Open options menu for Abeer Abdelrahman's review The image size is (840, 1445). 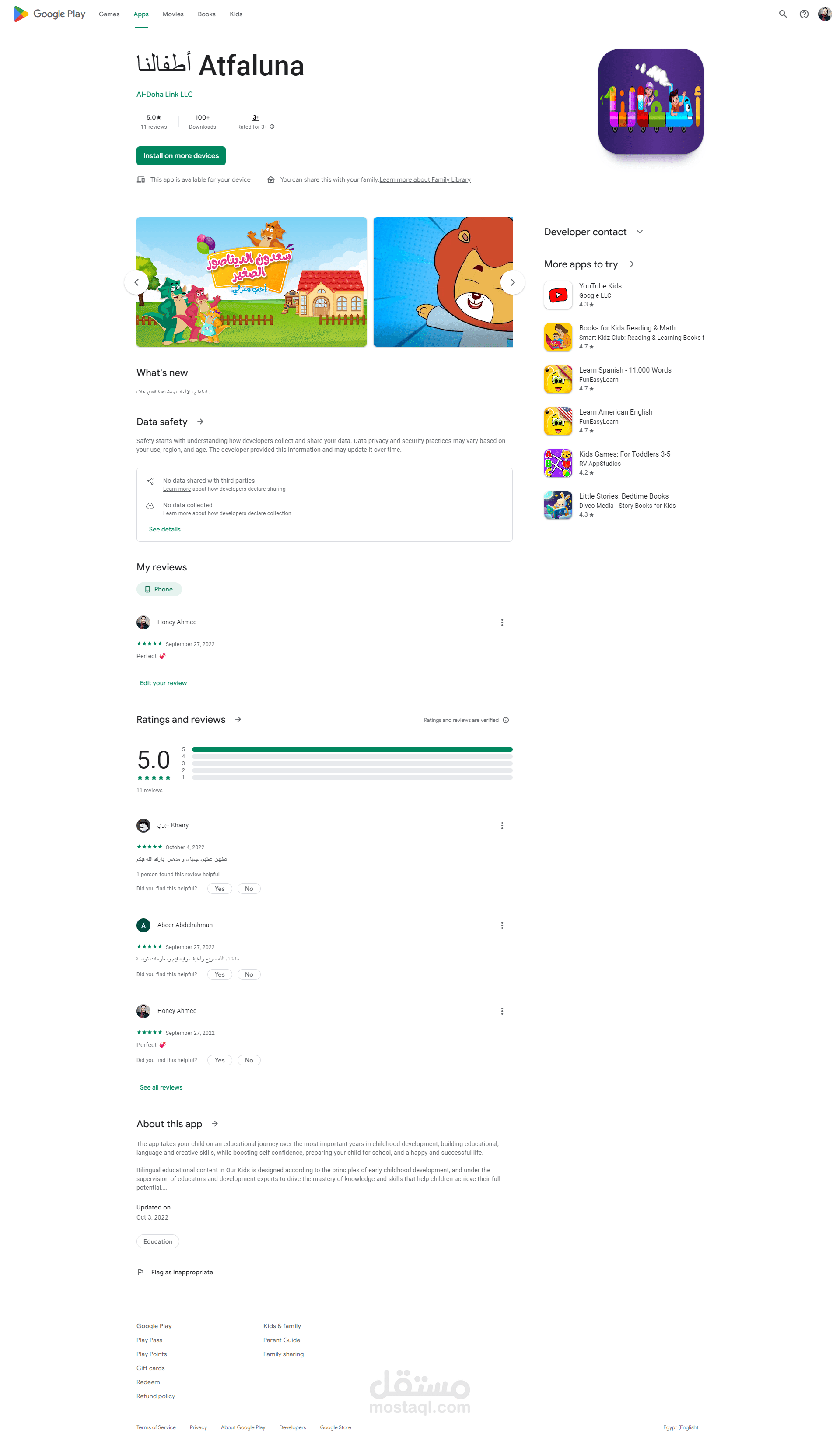[x=502, y=925]
